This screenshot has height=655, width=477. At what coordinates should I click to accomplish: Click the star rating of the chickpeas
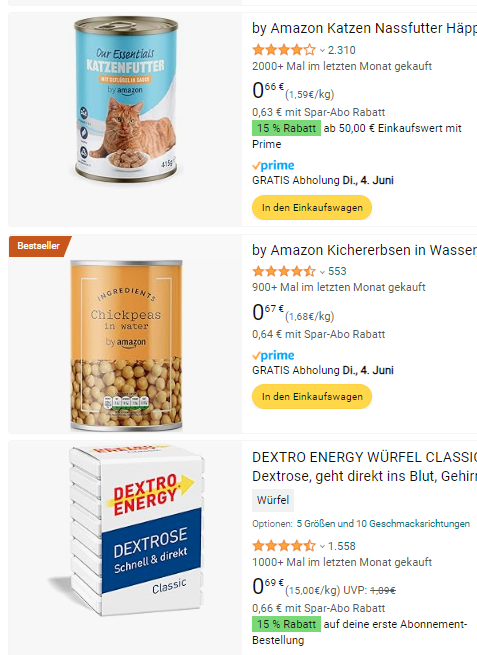point(284,272)
